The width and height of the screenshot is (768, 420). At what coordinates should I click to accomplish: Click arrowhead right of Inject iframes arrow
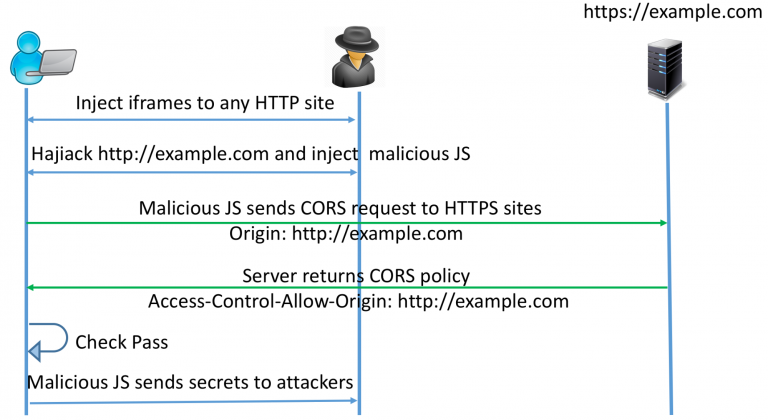tap(351, 119)
